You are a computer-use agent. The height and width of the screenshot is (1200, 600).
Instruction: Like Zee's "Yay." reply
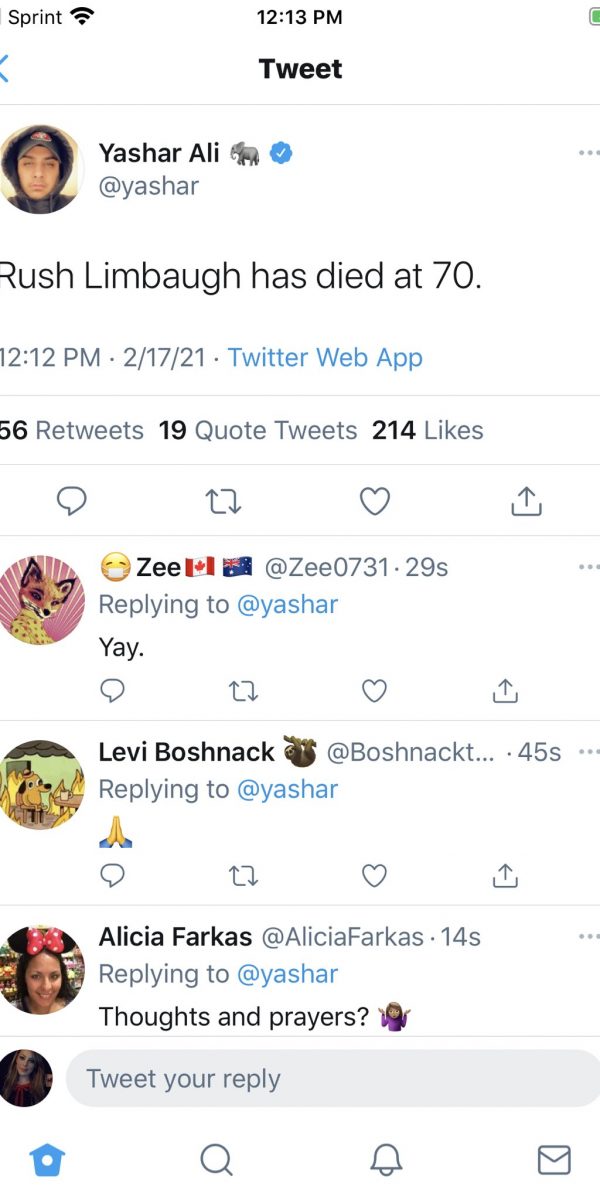[x=374, y=690]
